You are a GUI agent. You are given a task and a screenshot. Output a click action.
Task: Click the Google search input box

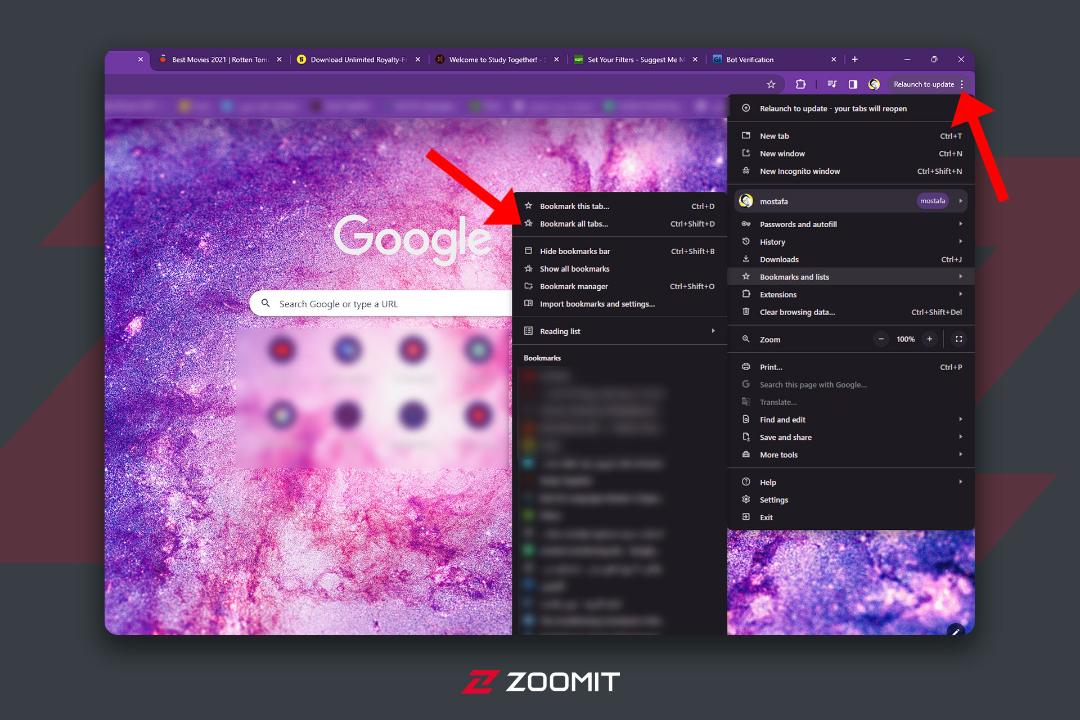tap(382, 304)
